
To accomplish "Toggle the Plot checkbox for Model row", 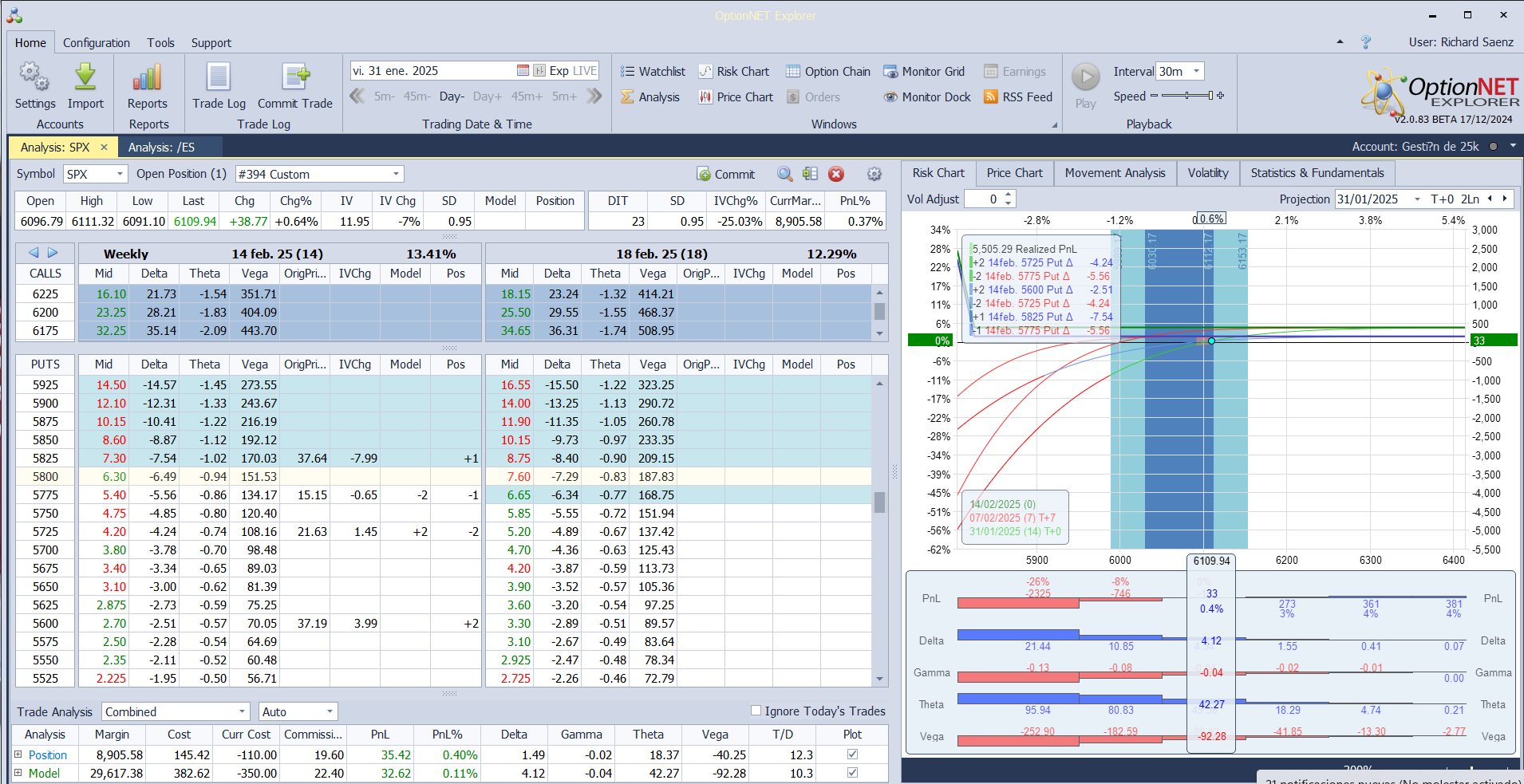I will coord(852,773).
